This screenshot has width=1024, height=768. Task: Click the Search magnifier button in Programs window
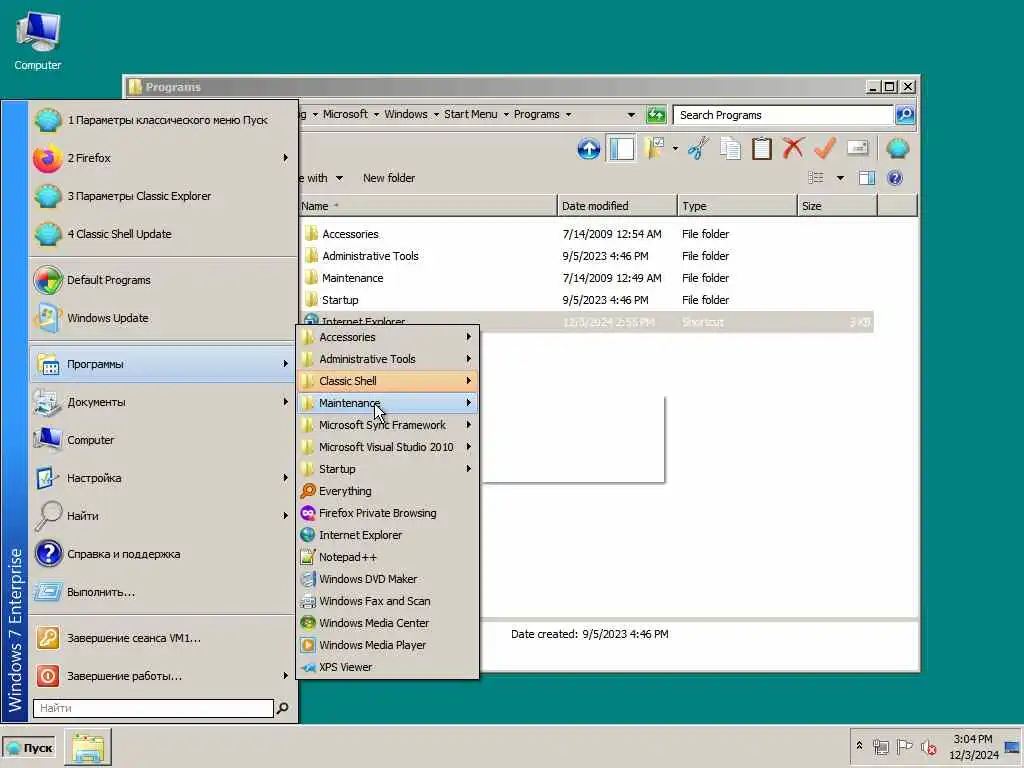click(x=904, y=115)
